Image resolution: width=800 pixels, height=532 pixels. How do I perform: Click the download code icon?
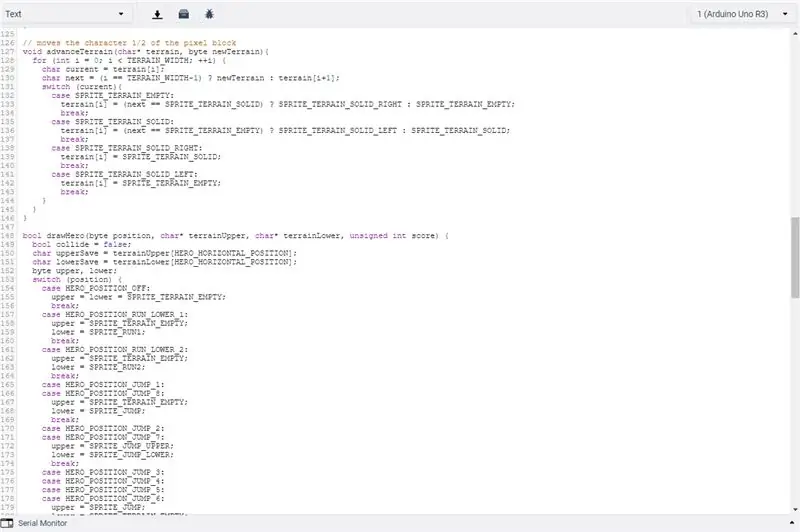pyautogui.click(x=157, y=14)
